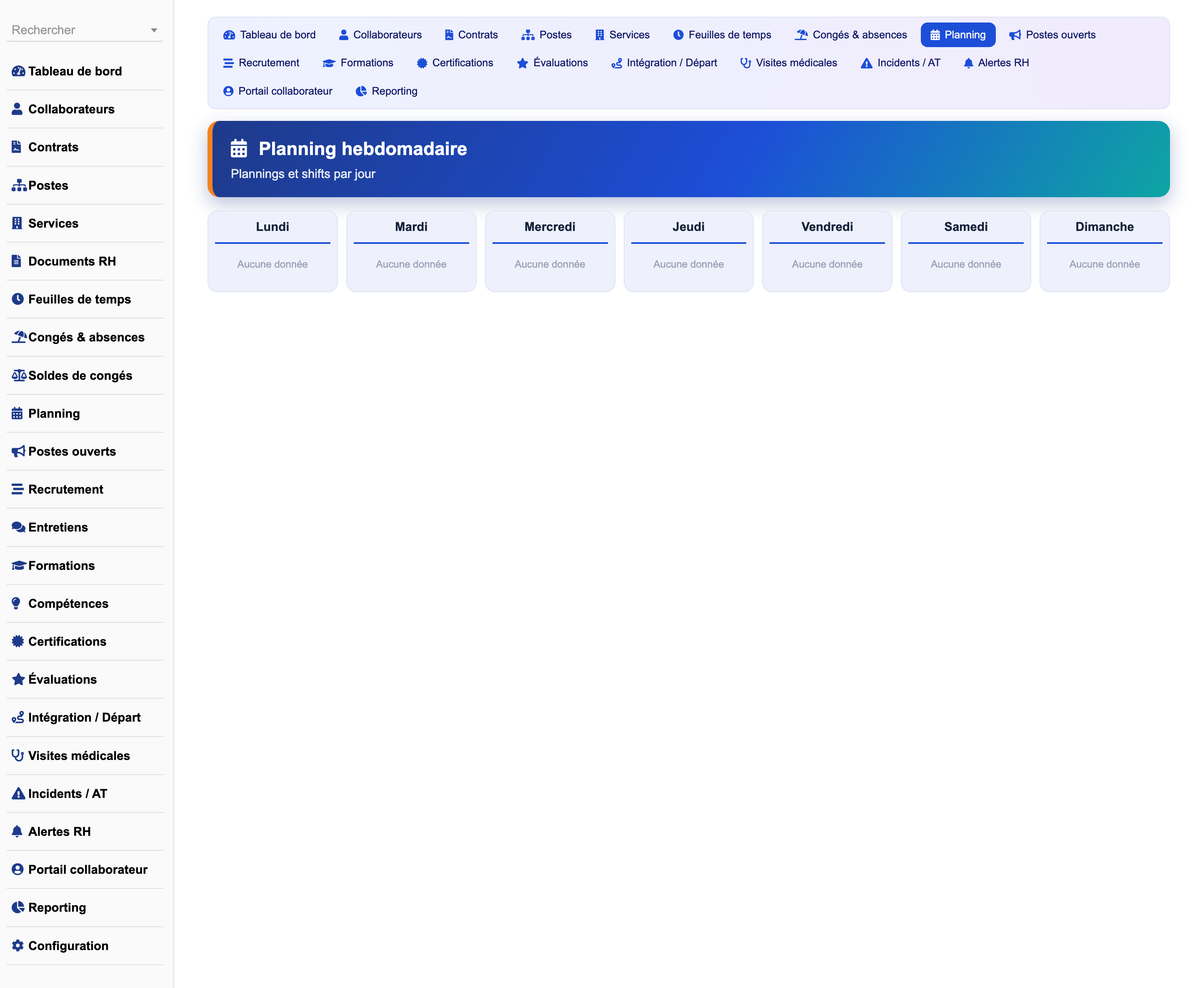Go to Services tab in top navigation
1200x988 pixels.
[622, 35]
